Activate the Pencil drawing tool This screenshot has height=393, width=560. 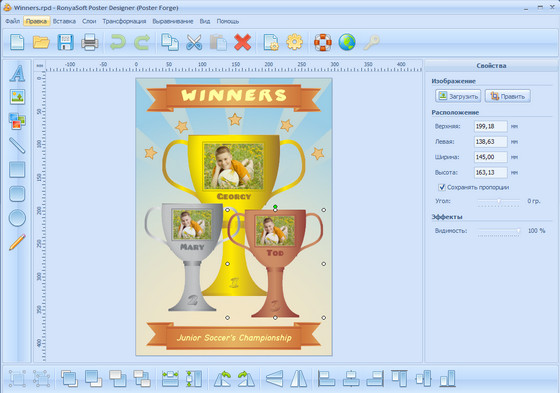coord(17,242)
